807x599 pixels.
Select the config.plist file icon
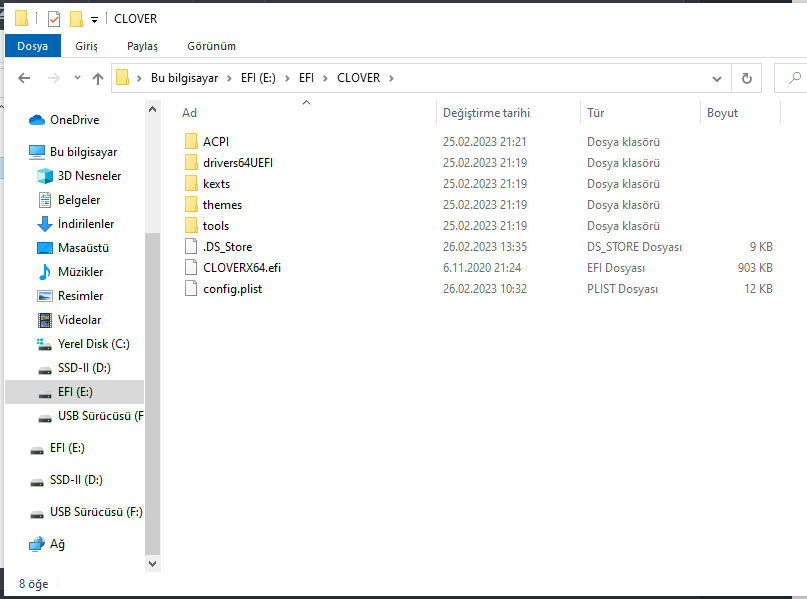click(192, 289)
